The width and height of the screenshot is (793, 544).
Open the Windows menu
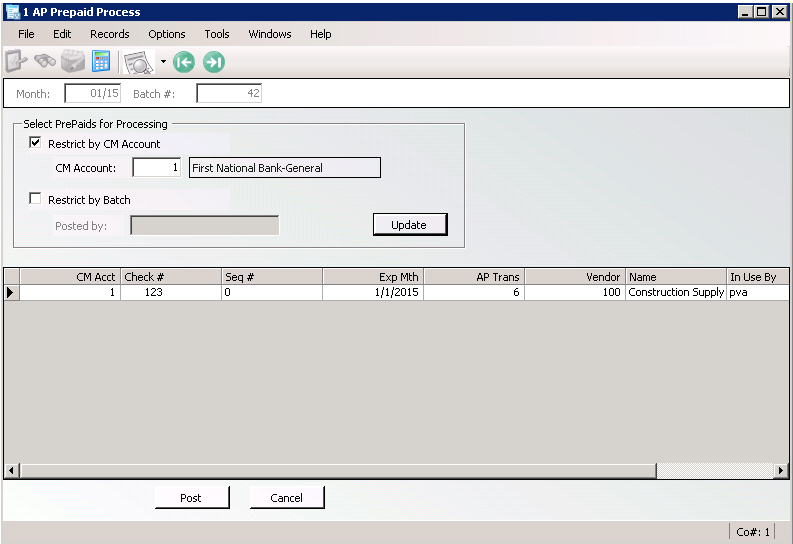tap(270, 34)
